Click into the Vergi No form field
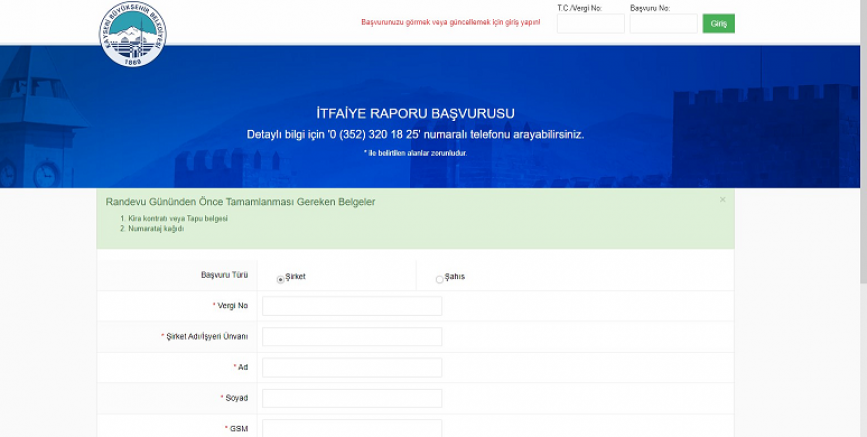Image resolution: width=867 pixels, height=437 pixels. point(351,306)
